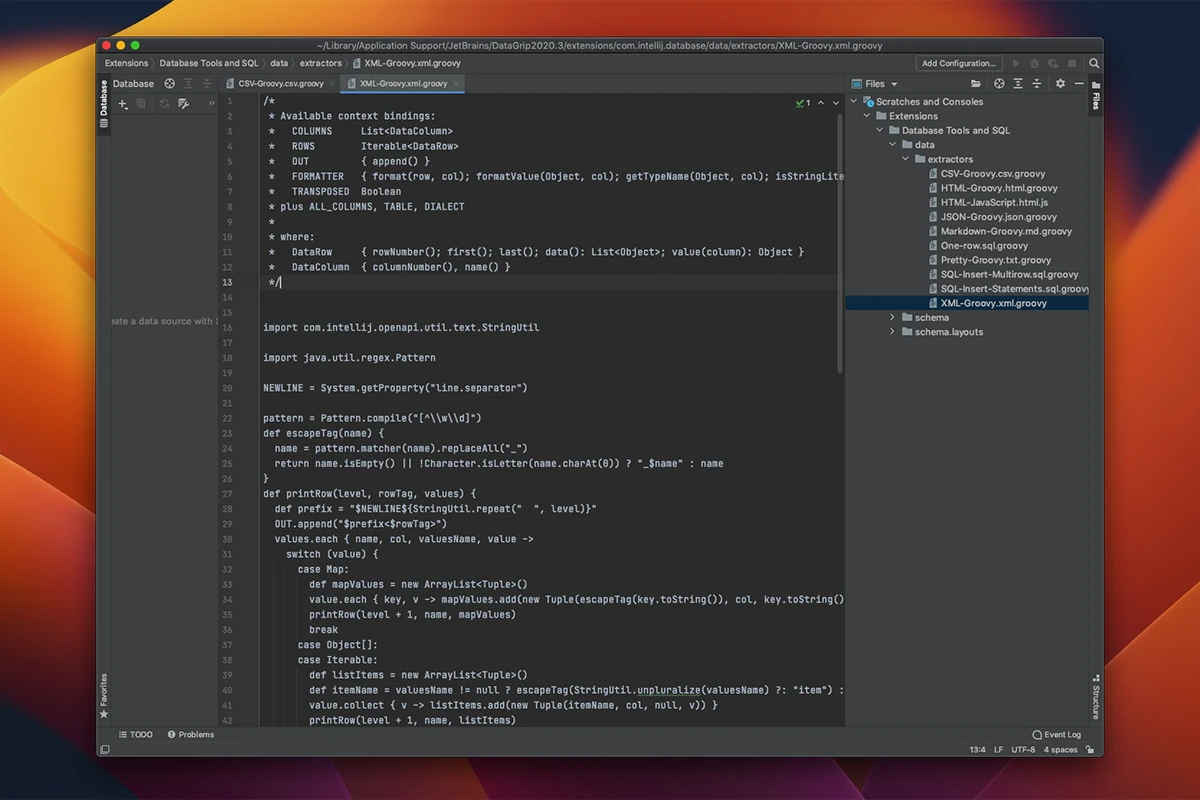Click the add data source plus icon
Screen dimensions: 1200x800
click(x=123, y=104)
